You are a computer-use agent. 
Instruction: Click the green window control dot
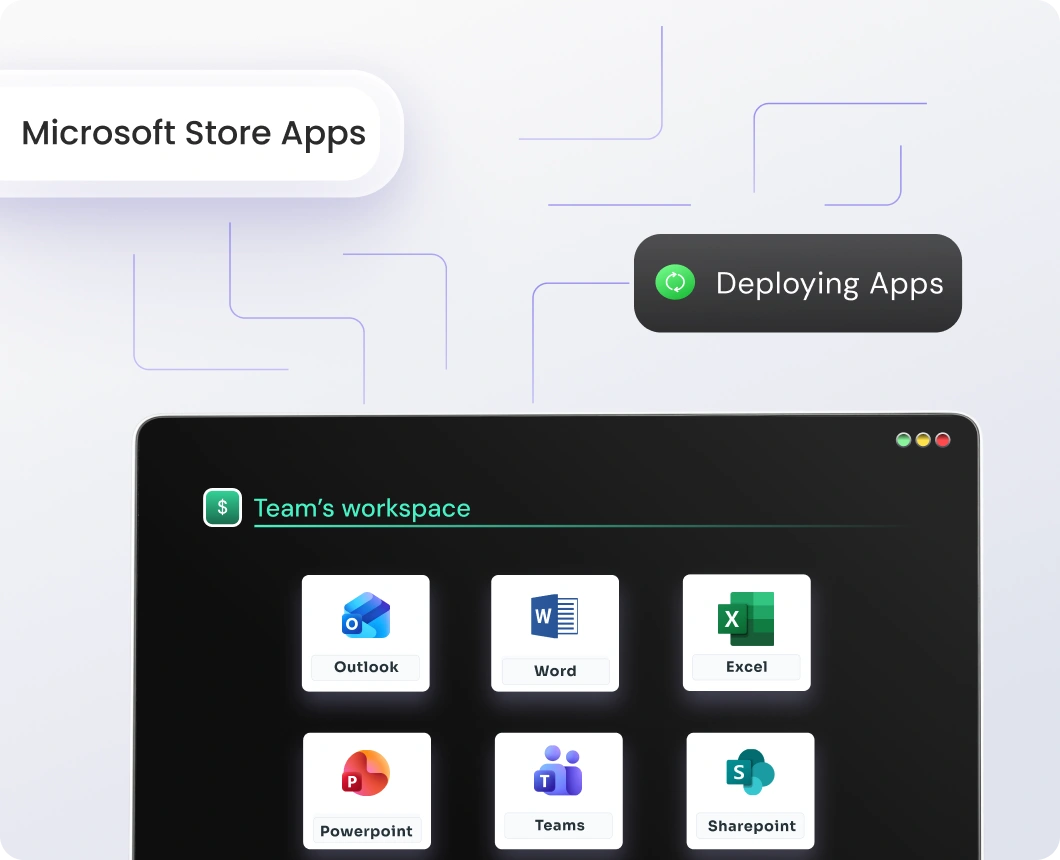pyautogui.click(x=903, y=440)
